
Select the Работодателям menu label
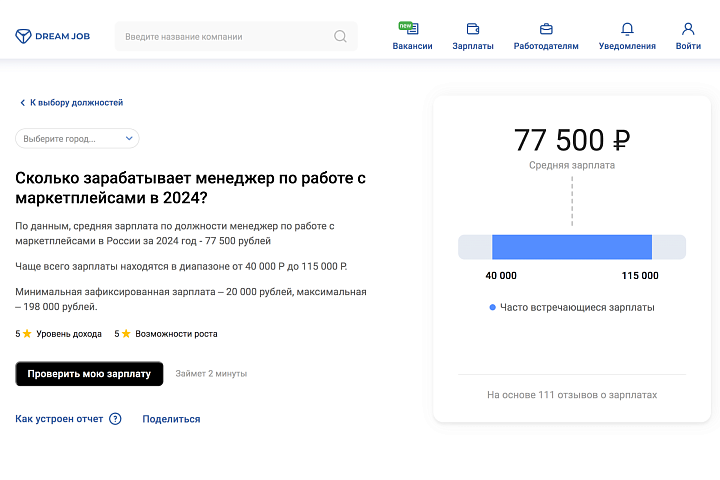pyautogui.click(x=546, y=46)
